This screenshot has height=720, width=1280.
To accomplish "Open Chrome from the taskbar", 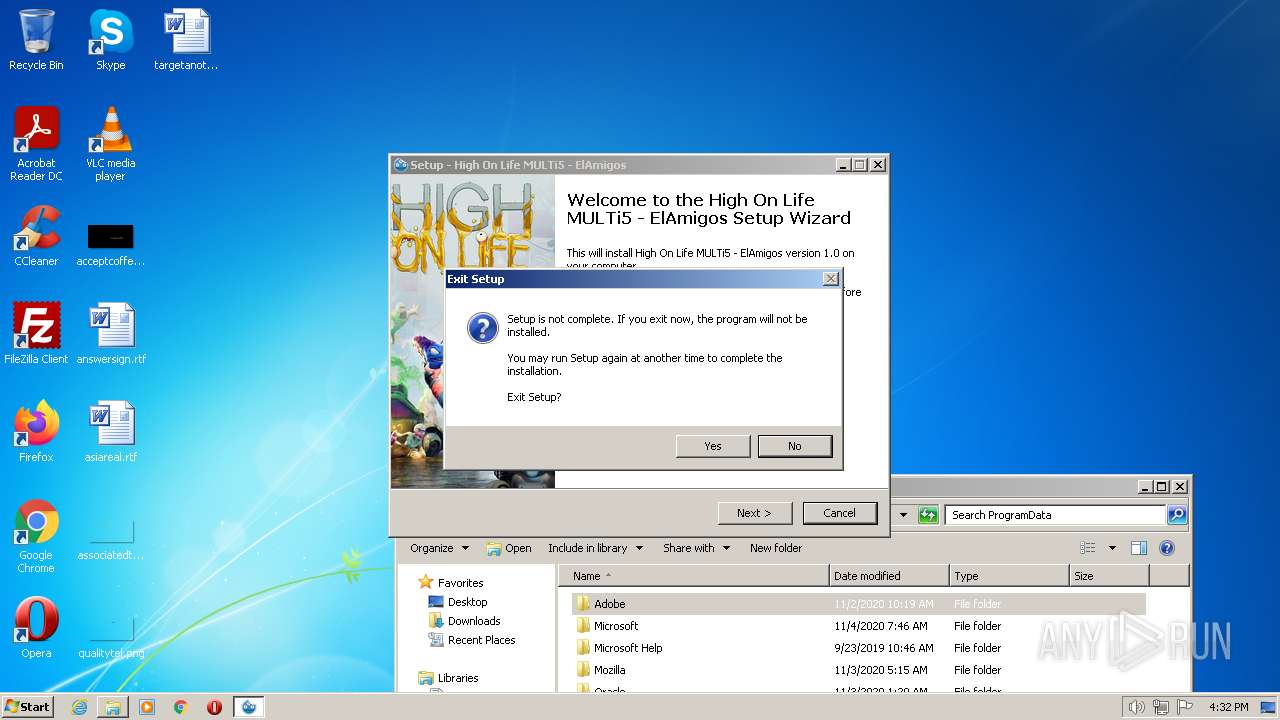I will tap(181, 707).
